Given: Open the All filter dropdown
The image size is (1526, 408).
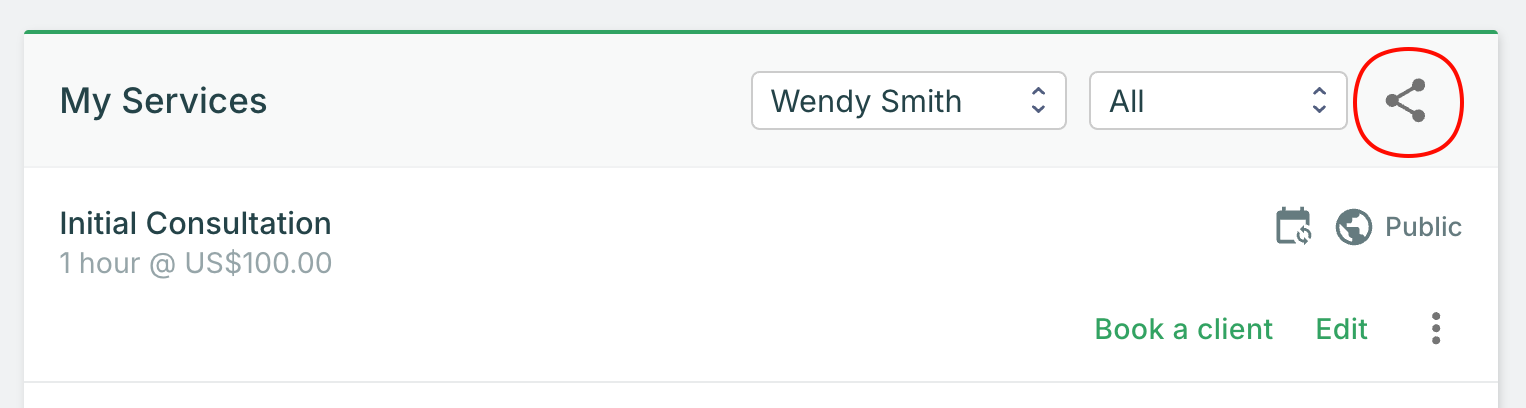Looking at the screenshot, I should coord(1217,101).
